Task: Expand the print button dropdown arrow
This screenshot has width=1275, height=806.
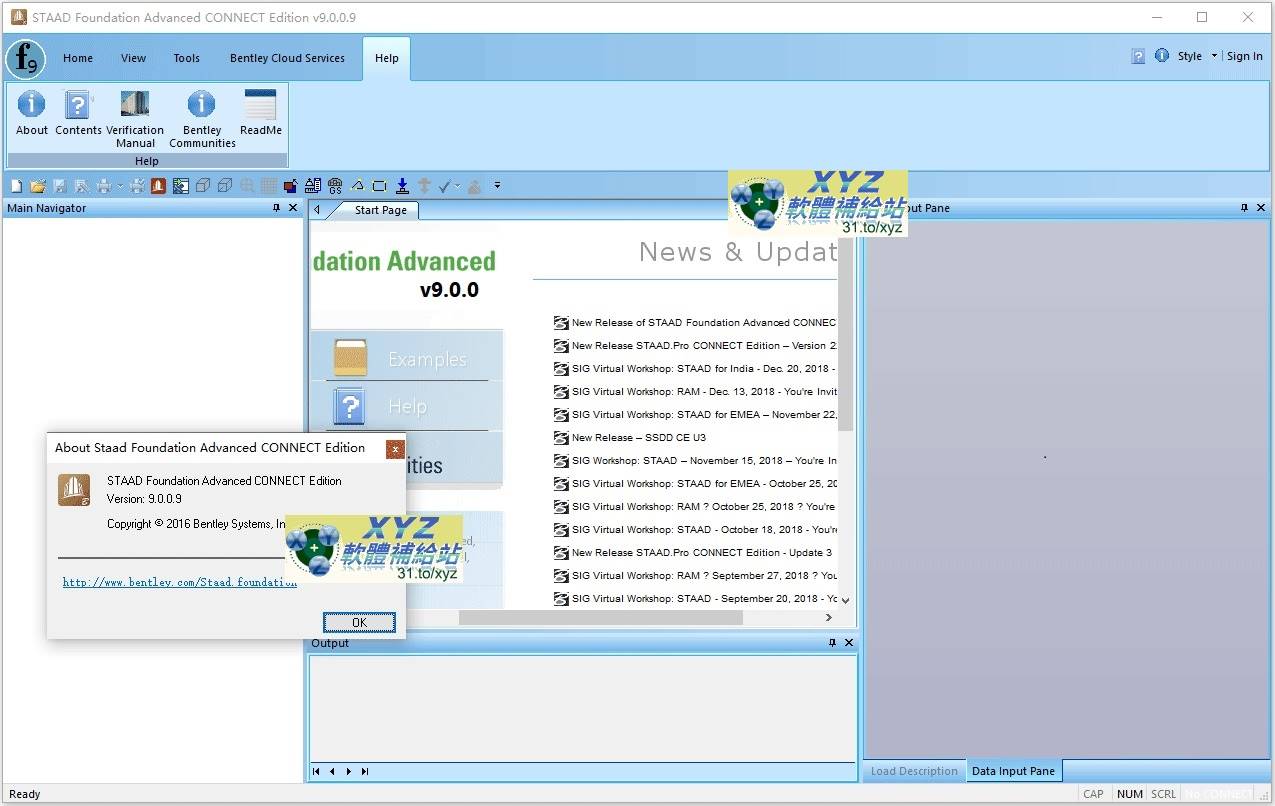Action: pyautogui.click(x=120, y=186)
